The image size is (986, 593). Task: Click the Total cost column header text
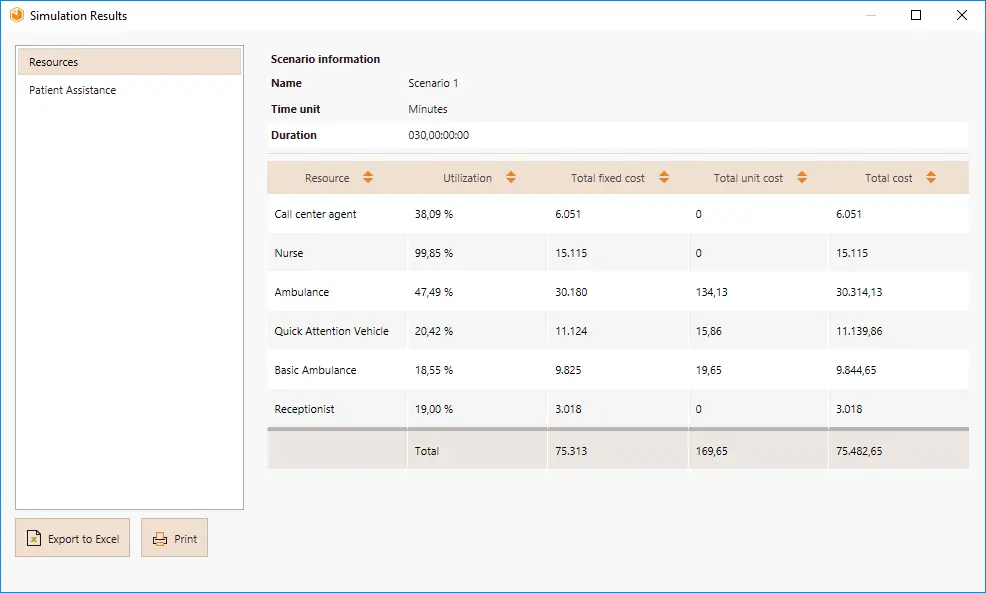888,178
